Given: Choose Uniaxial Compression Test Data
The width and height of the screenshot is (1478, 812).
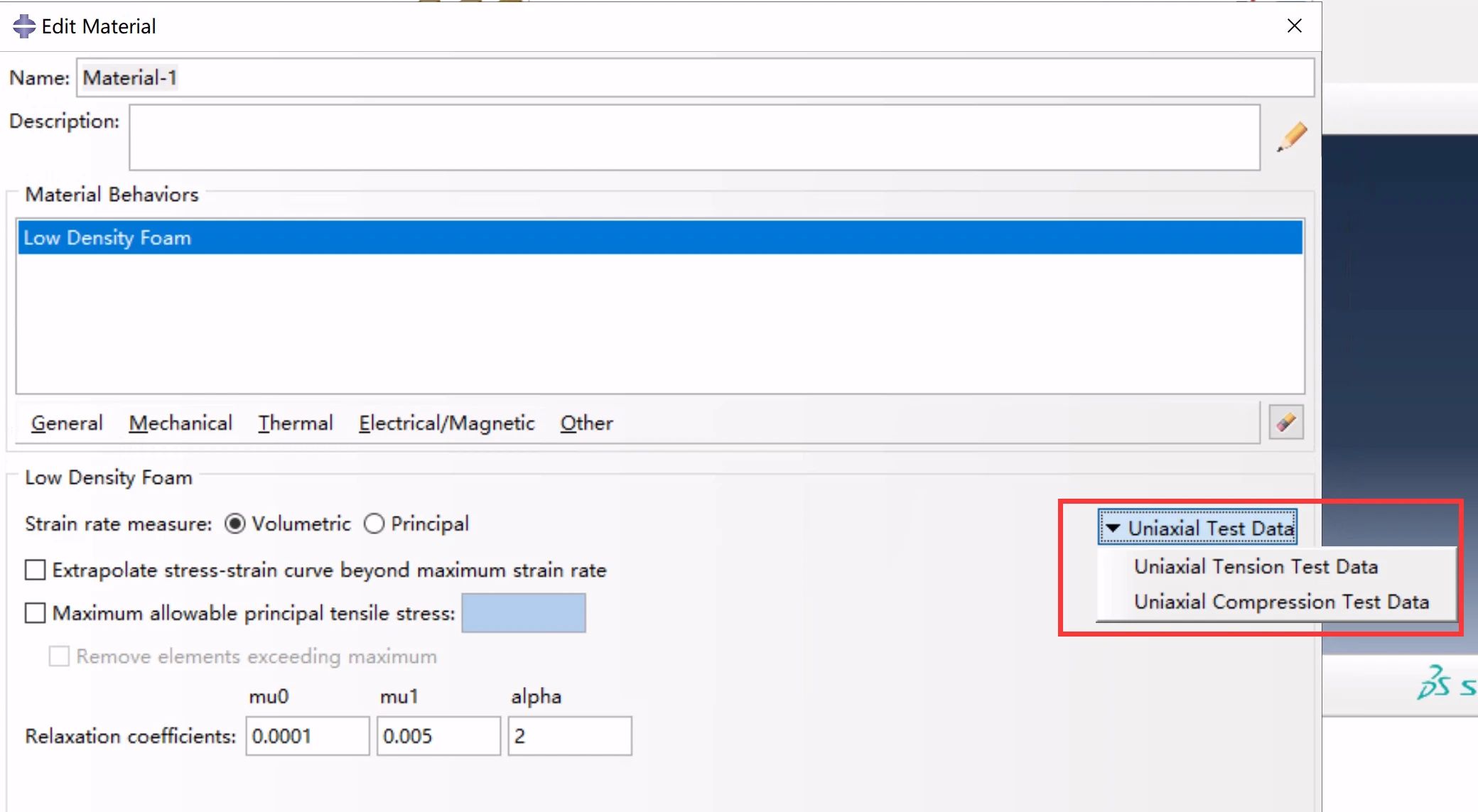Looking at the screenshot, I should point(1281,602).
